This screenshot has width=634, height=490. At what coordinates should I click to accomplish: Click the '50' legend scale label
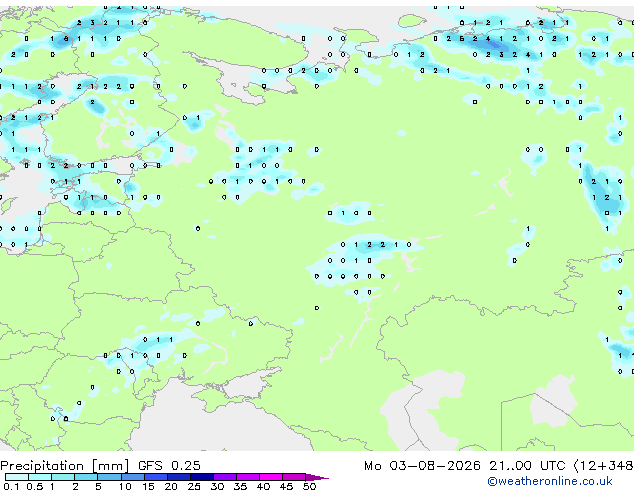309,486
